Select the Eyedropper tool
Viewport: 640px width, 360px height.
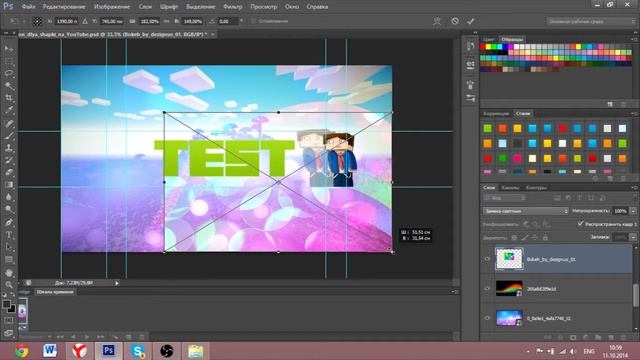click(9, 111)
